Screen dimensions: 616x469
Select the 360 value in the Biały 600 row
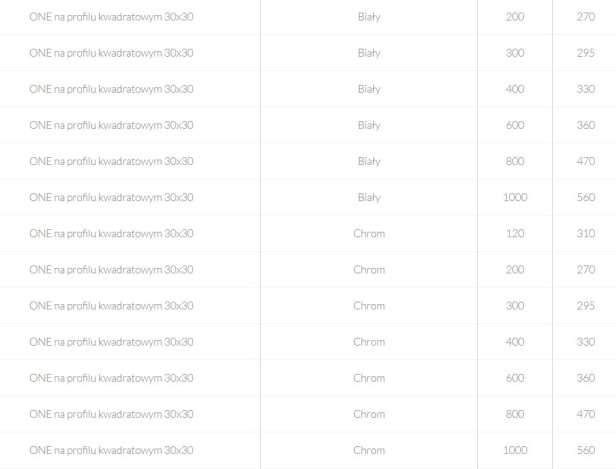pos(585,125)
